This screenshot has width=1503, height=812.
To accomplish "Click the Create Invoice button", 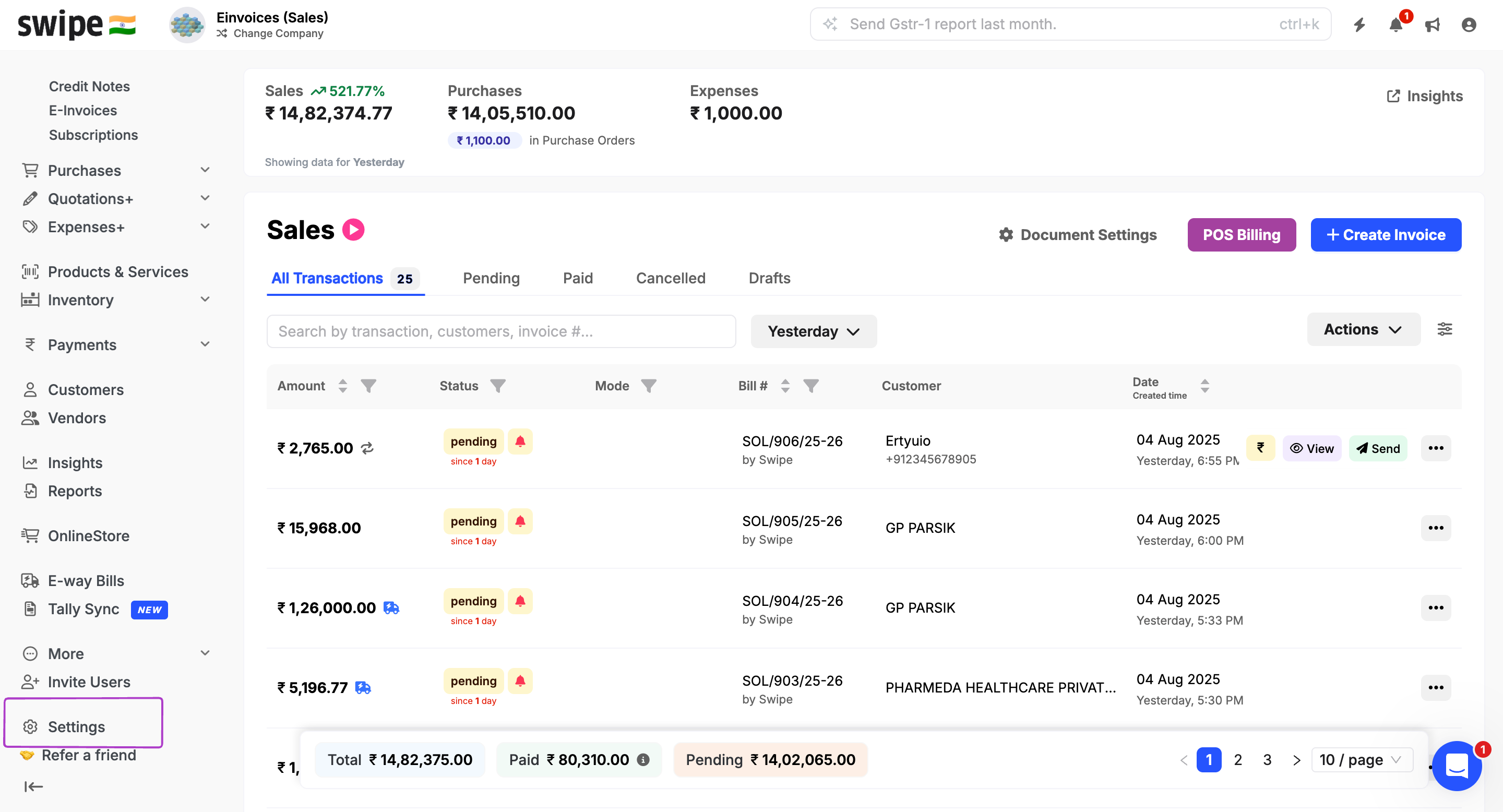I will 1385,234.
